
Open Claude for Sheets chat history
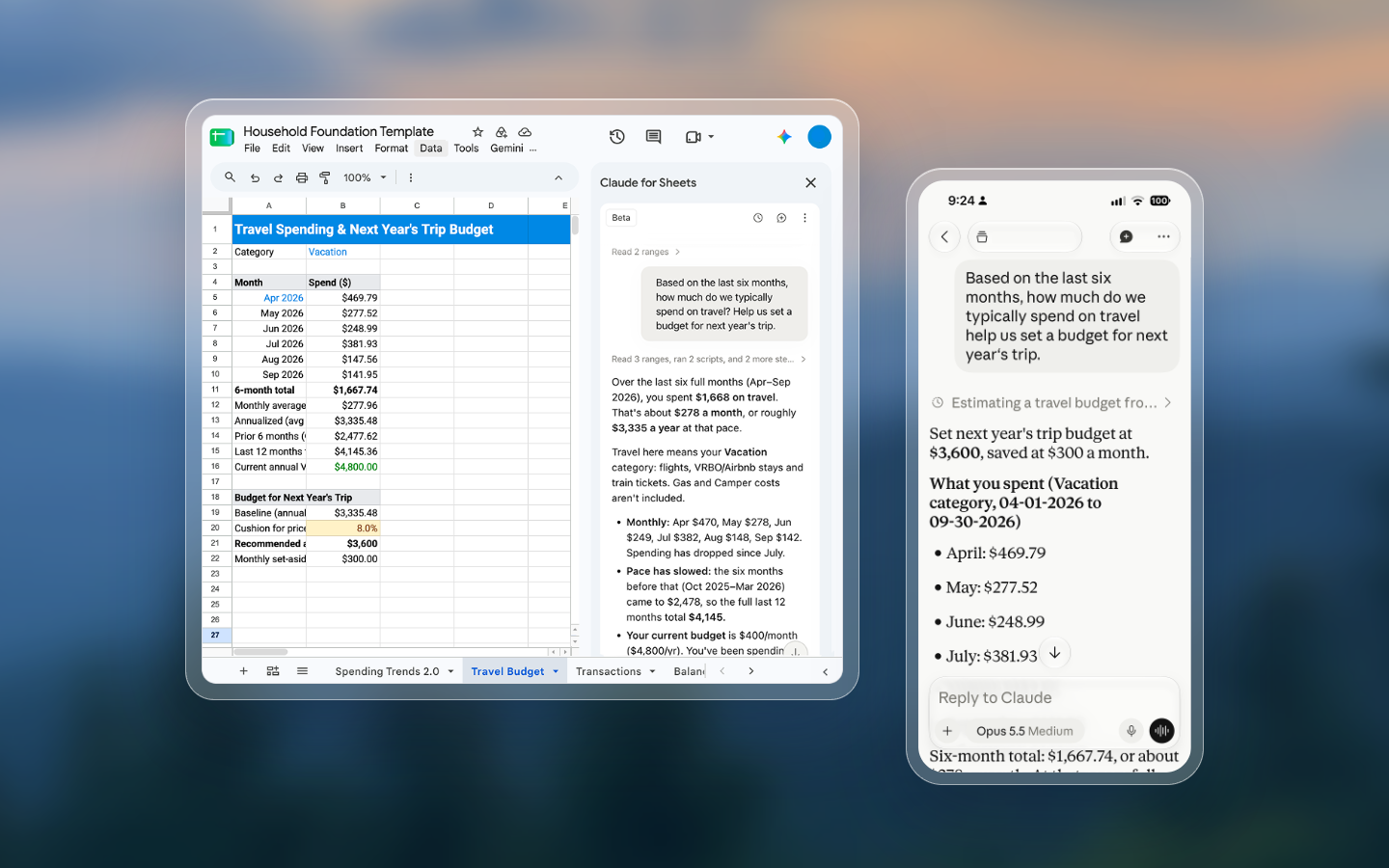758,218
